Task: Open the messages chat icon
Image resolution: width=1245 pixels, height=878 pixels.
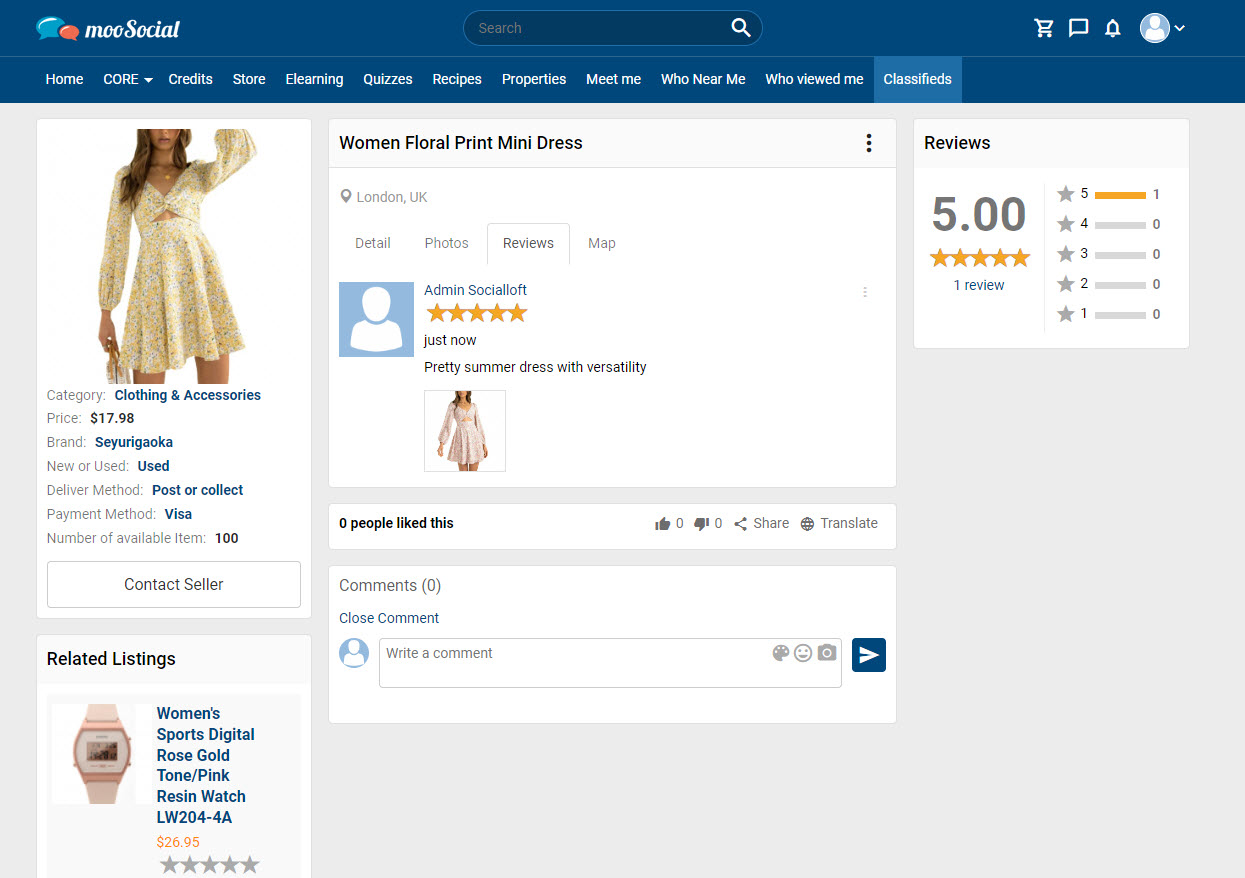Action: pos(1078,28)
